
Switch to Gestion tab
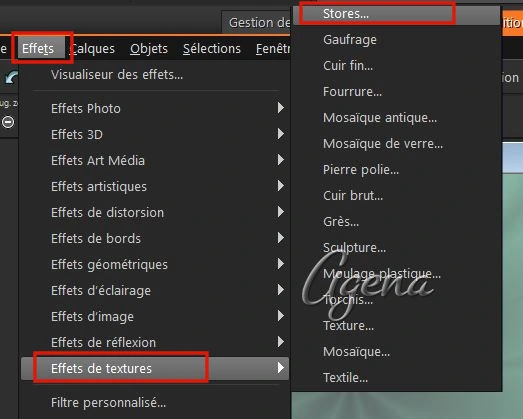click(x=257, y=22)
